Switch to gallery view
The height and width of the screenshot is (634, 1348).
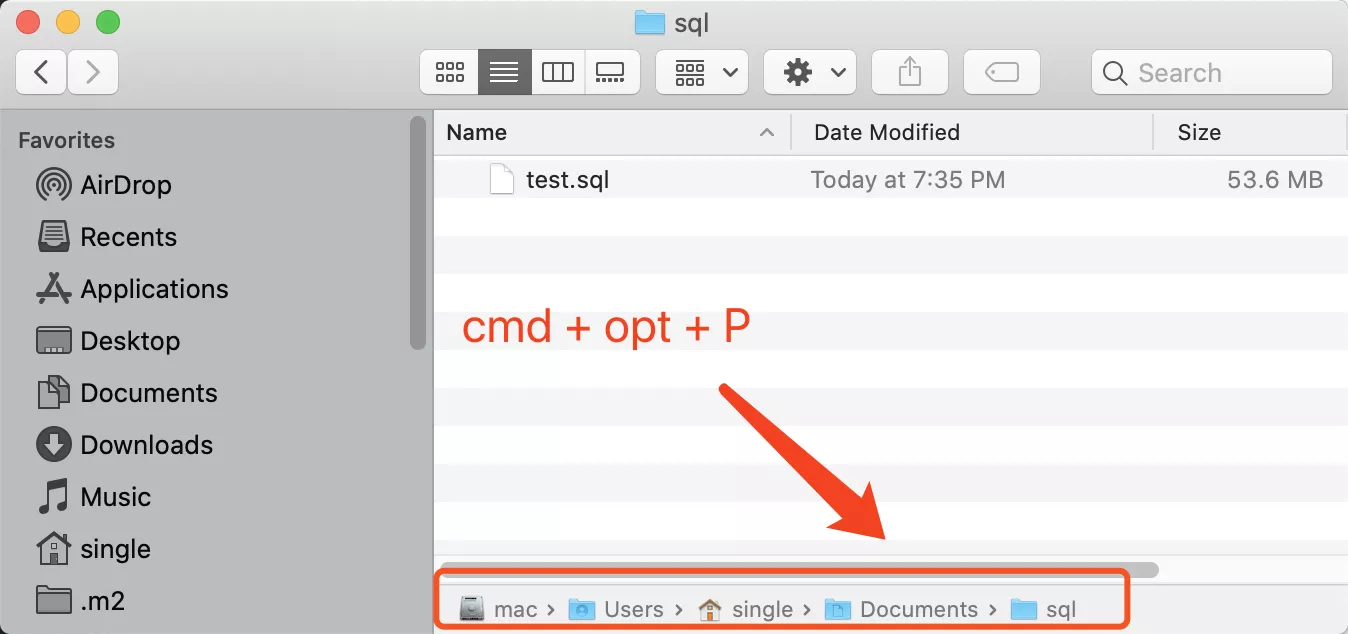click(611, 72)
